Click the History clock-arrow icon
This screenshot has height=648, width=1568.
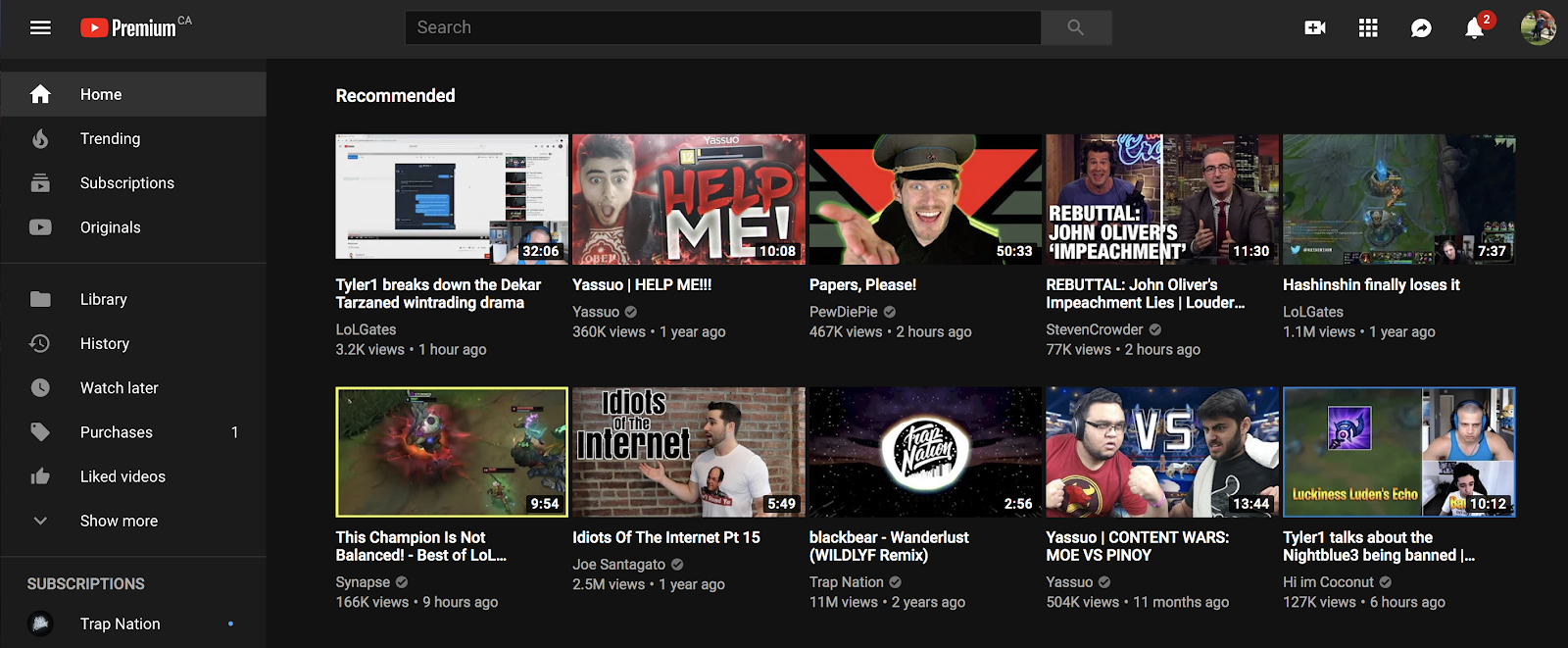click(40, 343)
